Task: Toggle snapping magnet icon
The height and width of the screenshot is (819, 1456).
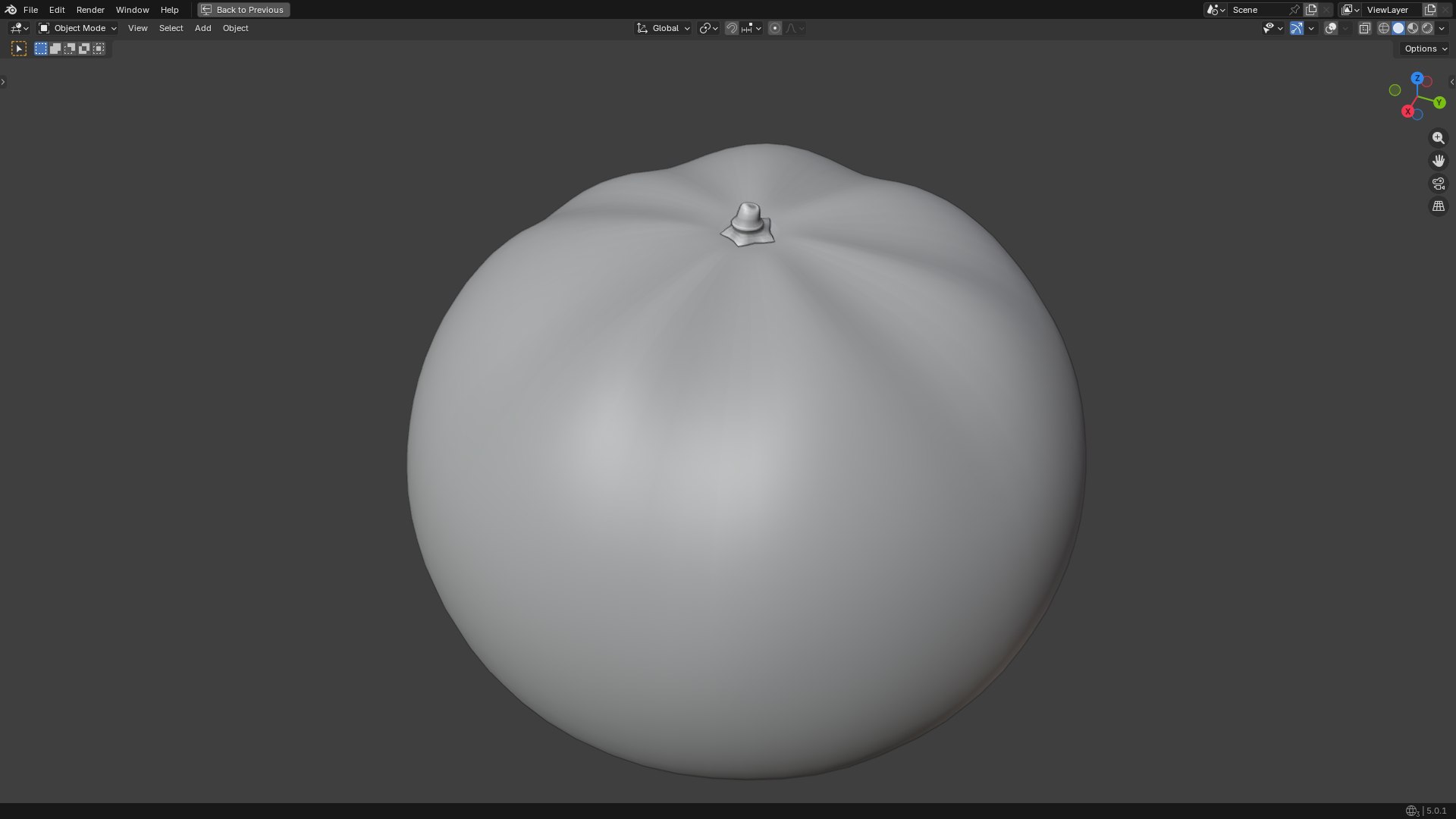Action: (x=732, y=28)
